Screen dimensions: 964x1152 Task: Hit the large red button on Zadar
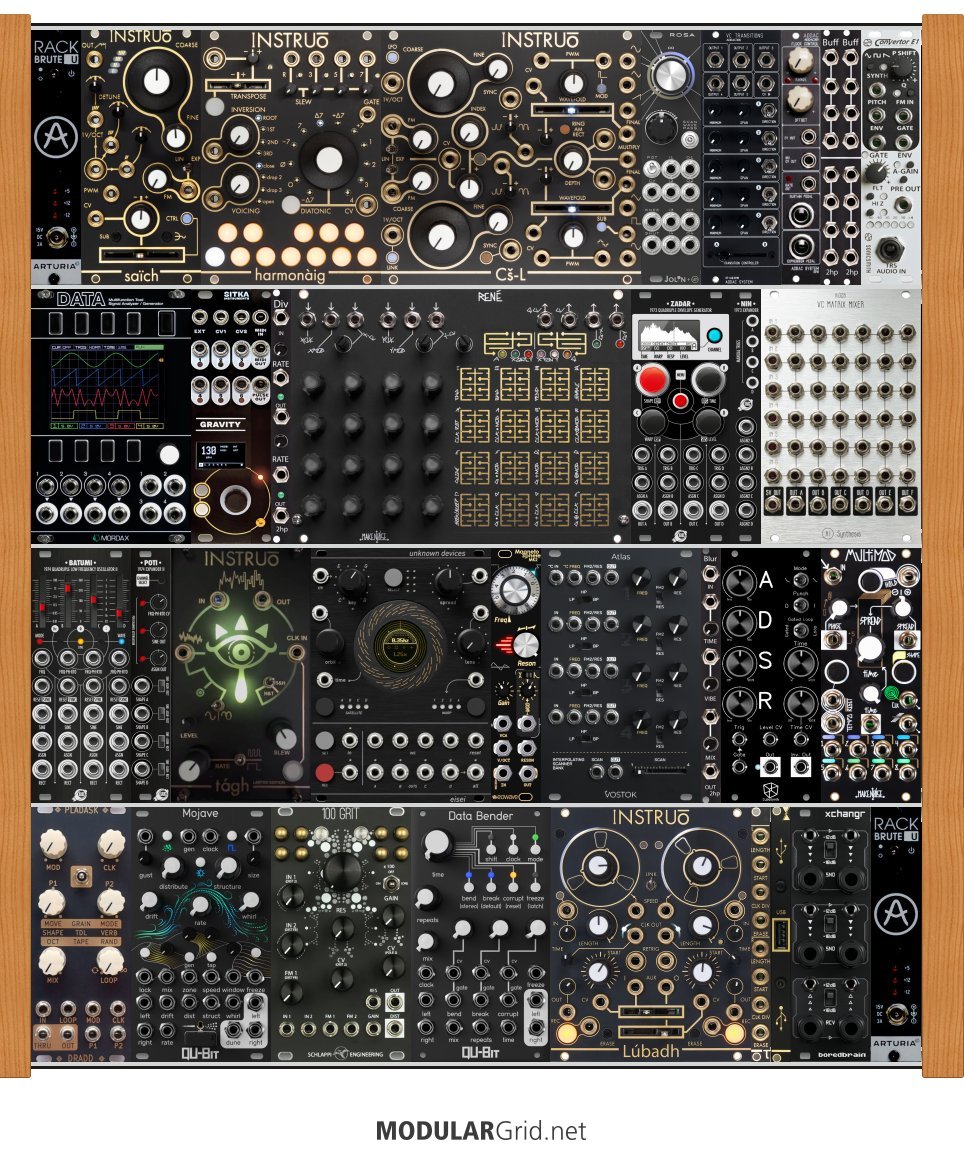tap(651, 379)
